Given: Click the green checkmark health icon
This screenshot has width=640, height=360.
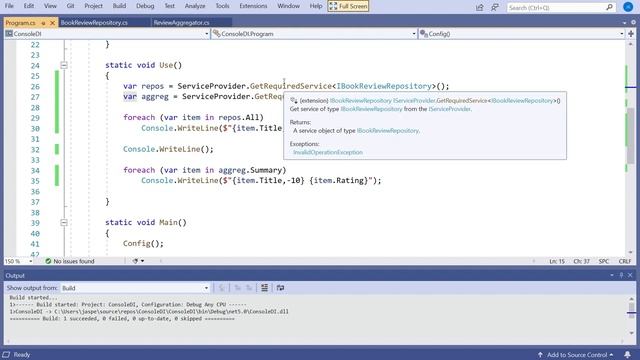Looking at the screenshot, I should 48,261.
